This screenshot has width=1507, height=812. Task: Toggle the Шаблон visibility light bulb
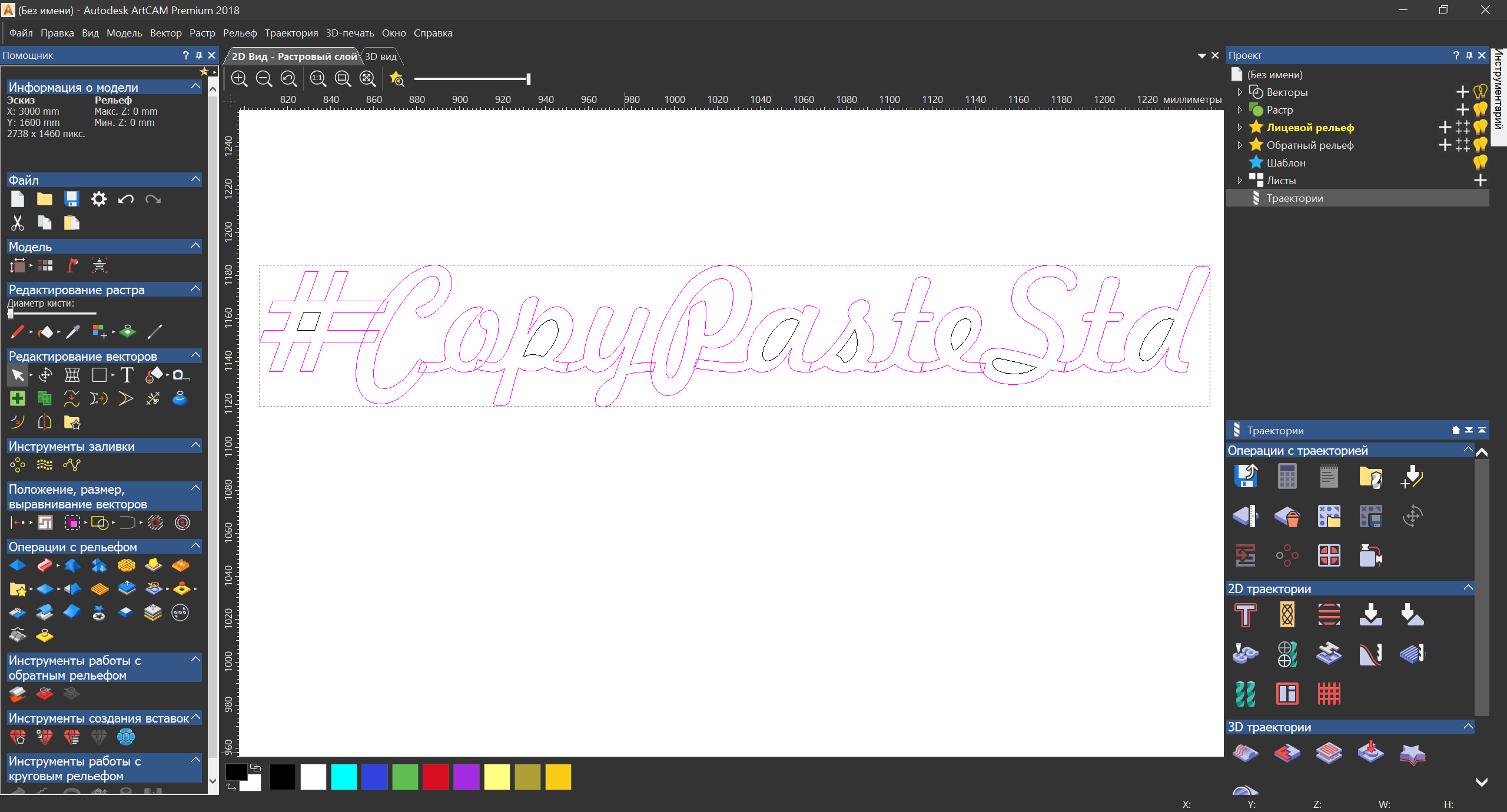pyautogui.click(x=1480, y=162)
